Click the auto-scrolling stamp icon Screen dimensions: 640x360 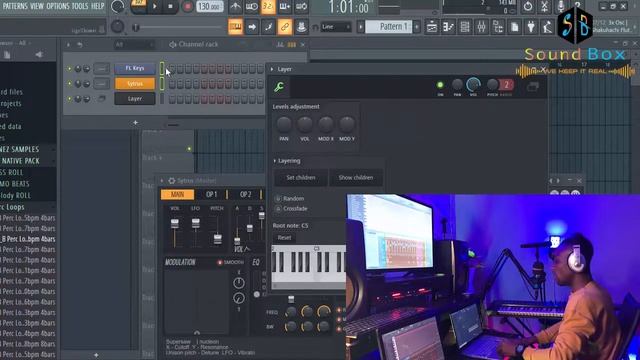tap(301, 27)
